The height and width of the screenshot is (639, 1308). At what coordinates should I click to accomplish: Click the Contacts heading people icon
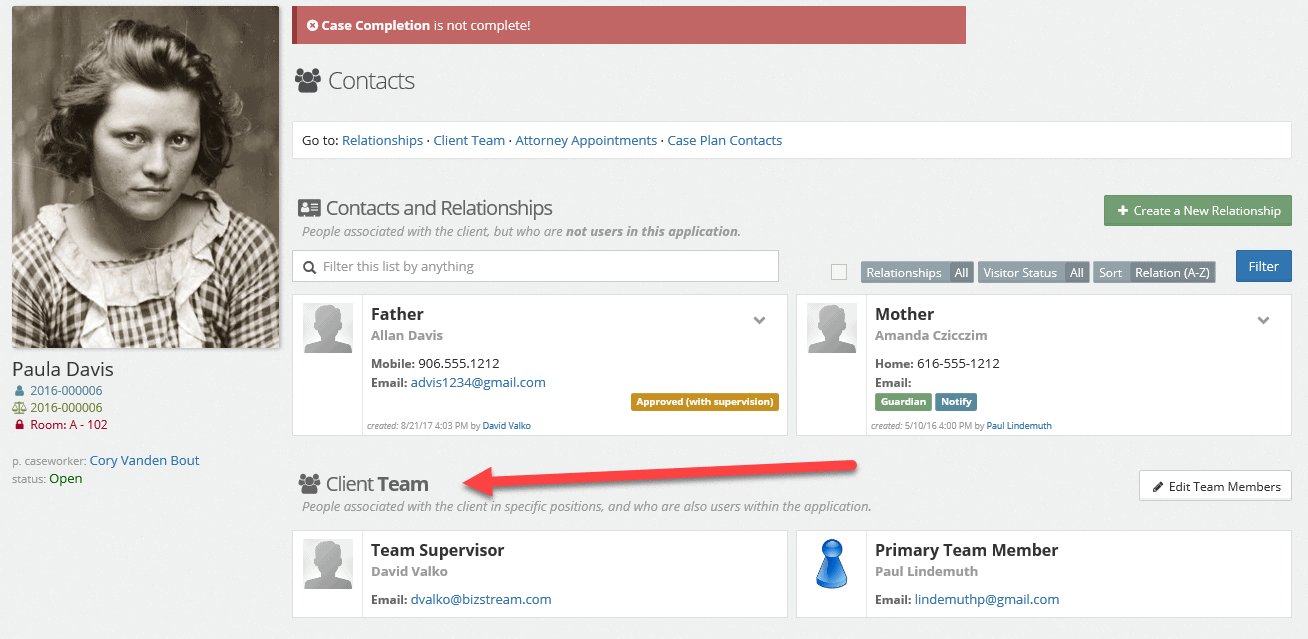tap(307, 81)
